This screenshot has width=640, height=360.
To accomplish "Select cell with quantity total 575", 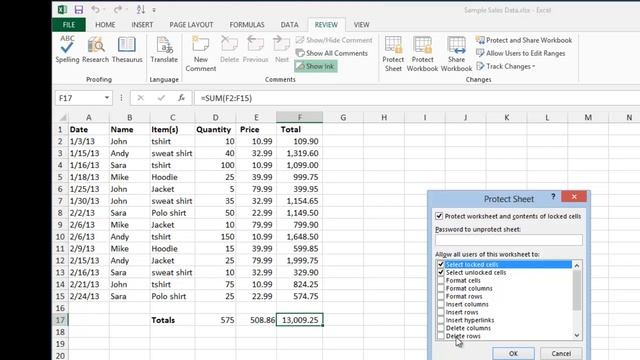I will click(215, 320).
